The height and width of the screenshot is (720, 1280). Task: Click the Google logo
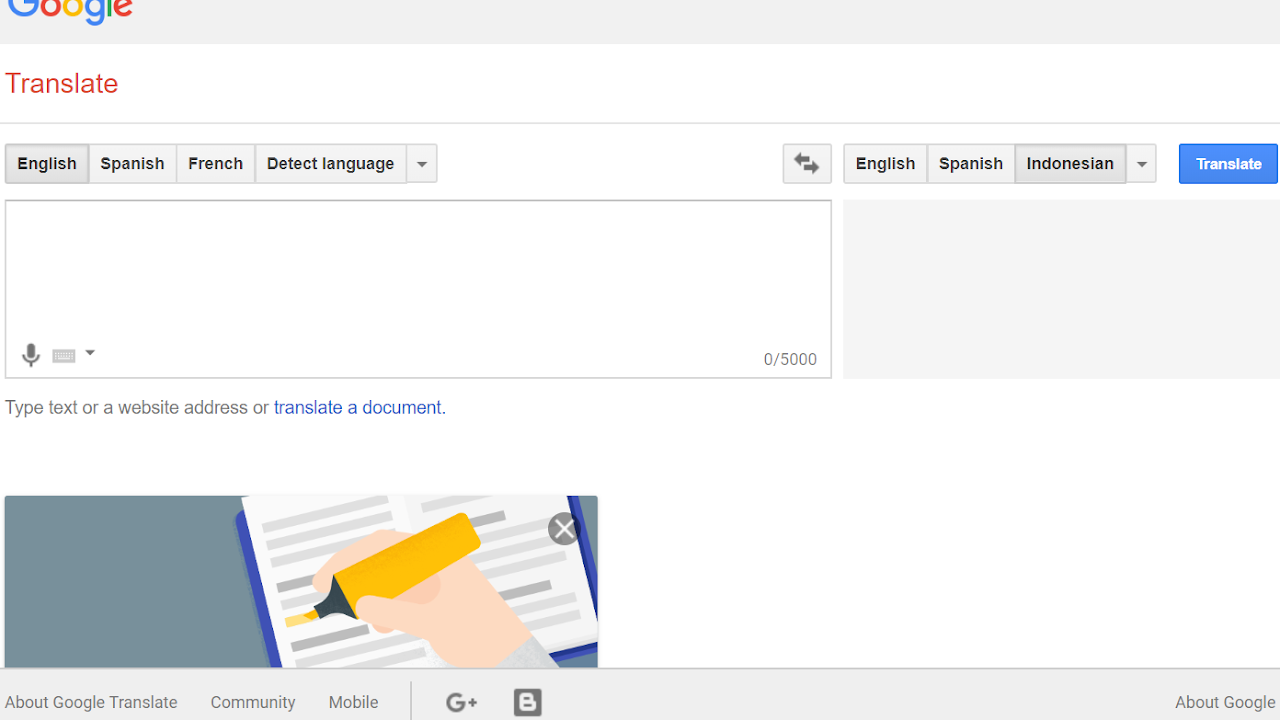[70, 12]
